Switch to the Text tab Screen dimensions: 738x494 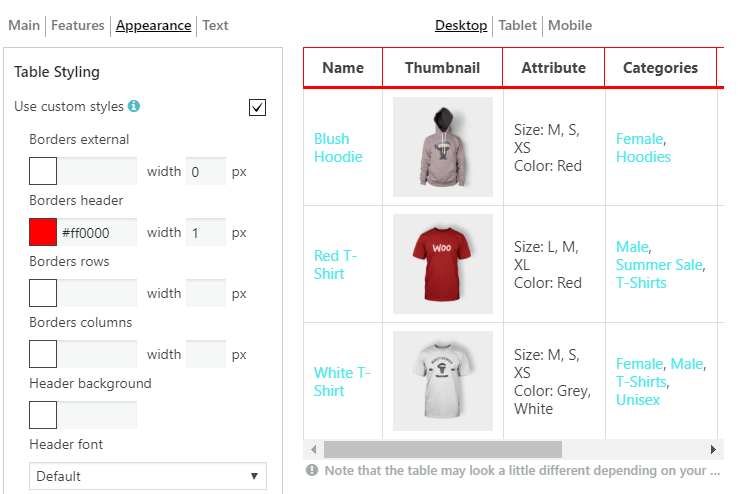click(215, 25)
